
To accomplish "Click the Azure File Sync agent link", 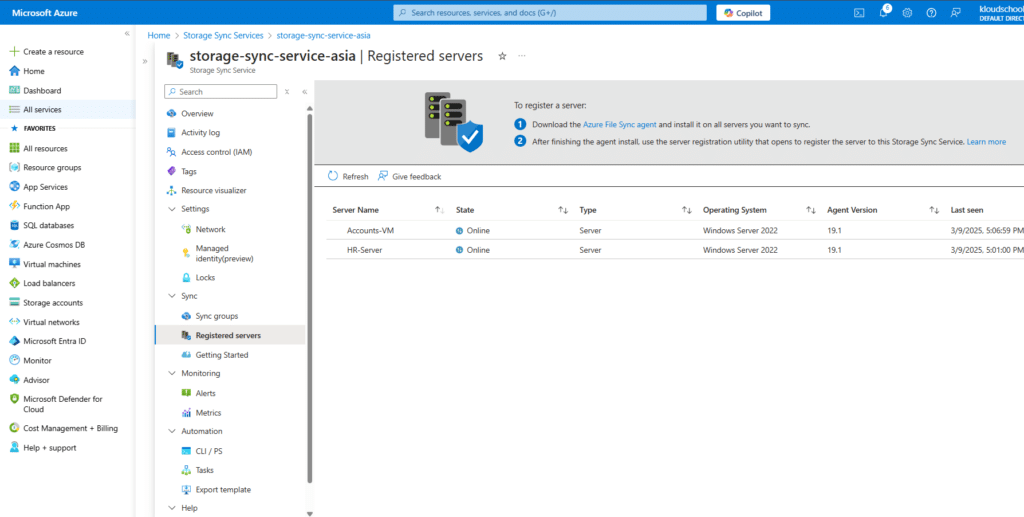I will click(619, 125).
